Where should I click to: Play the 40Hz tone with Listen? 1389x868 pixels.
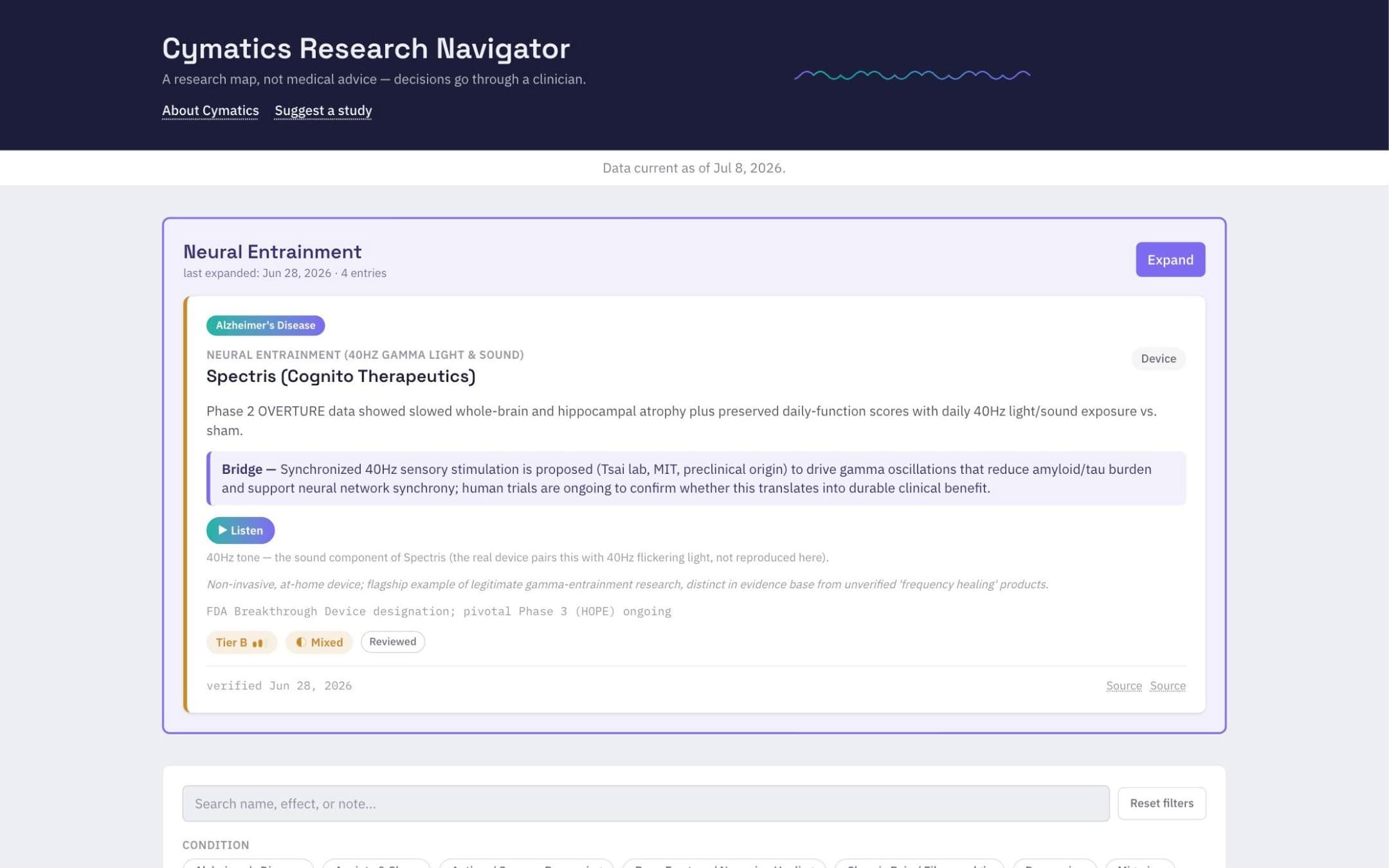click(240, 530)
